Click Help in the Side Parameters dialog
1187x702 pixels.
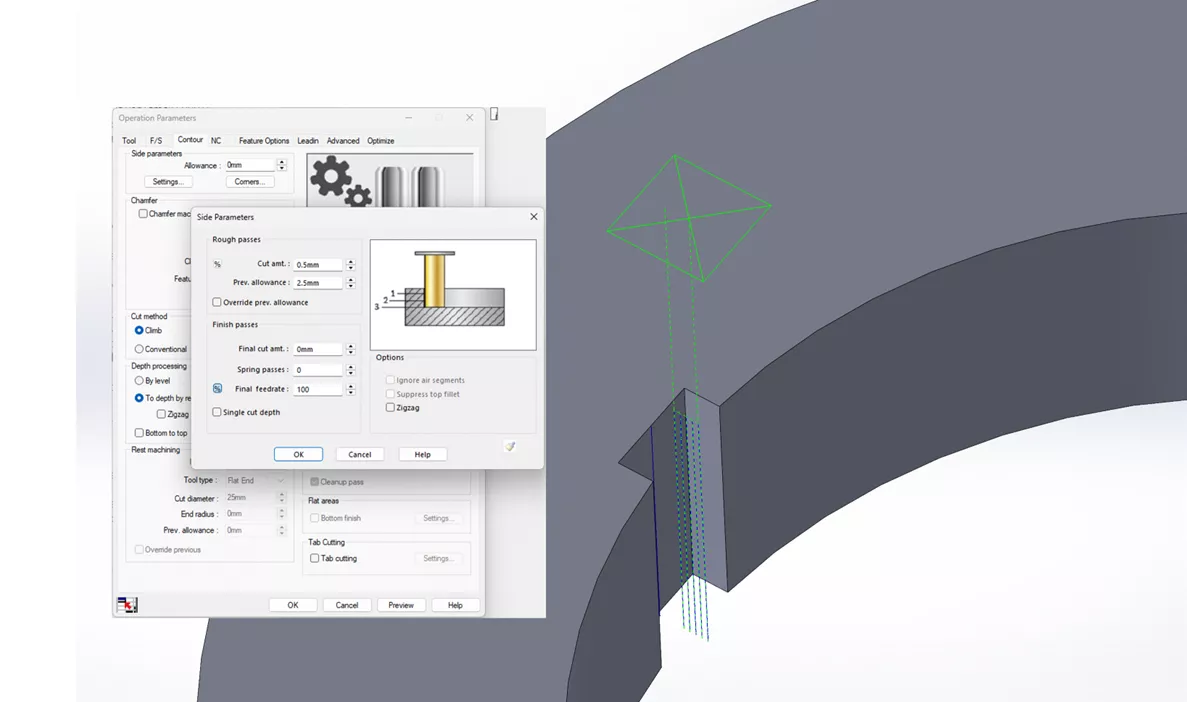click(422, 453)
